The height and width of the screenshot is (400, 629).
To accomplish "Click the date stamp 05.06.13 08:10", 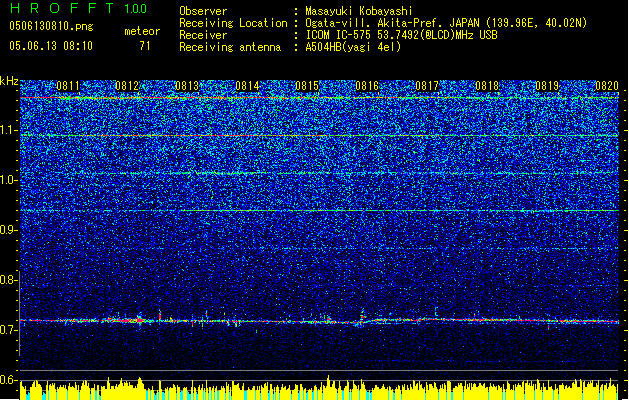I will (x=51, y=46).
